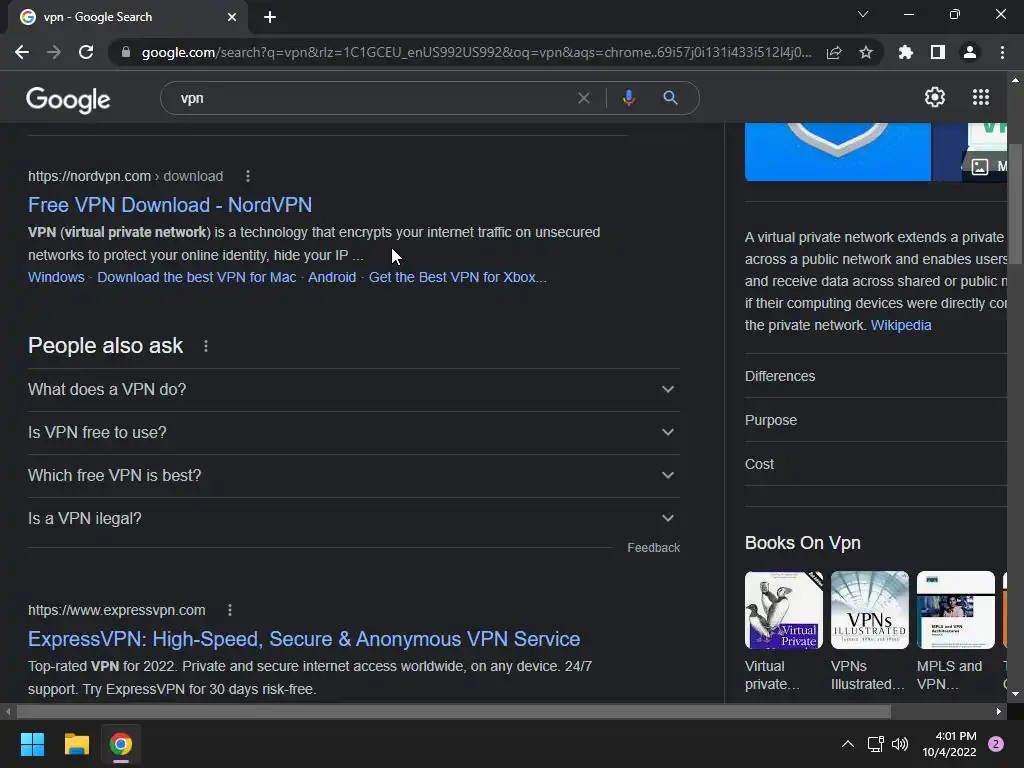The width and height of the screenshot is (1024, 768).
Task: Open options for NordVPN result
Action: [248, 176]
